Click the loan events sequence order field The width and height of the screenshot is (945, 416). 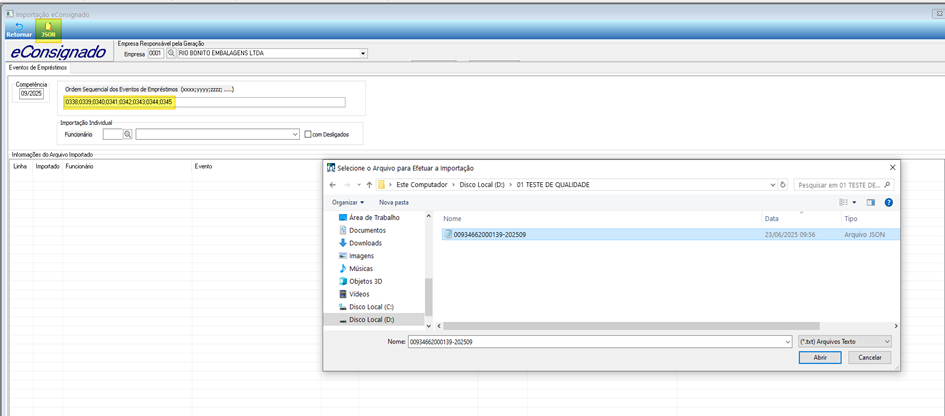click(205, 102)
